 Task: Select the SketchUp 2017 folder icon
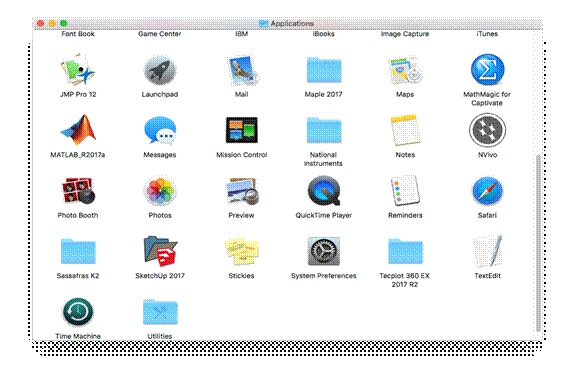pyautogui.click(x=160, y=251)
